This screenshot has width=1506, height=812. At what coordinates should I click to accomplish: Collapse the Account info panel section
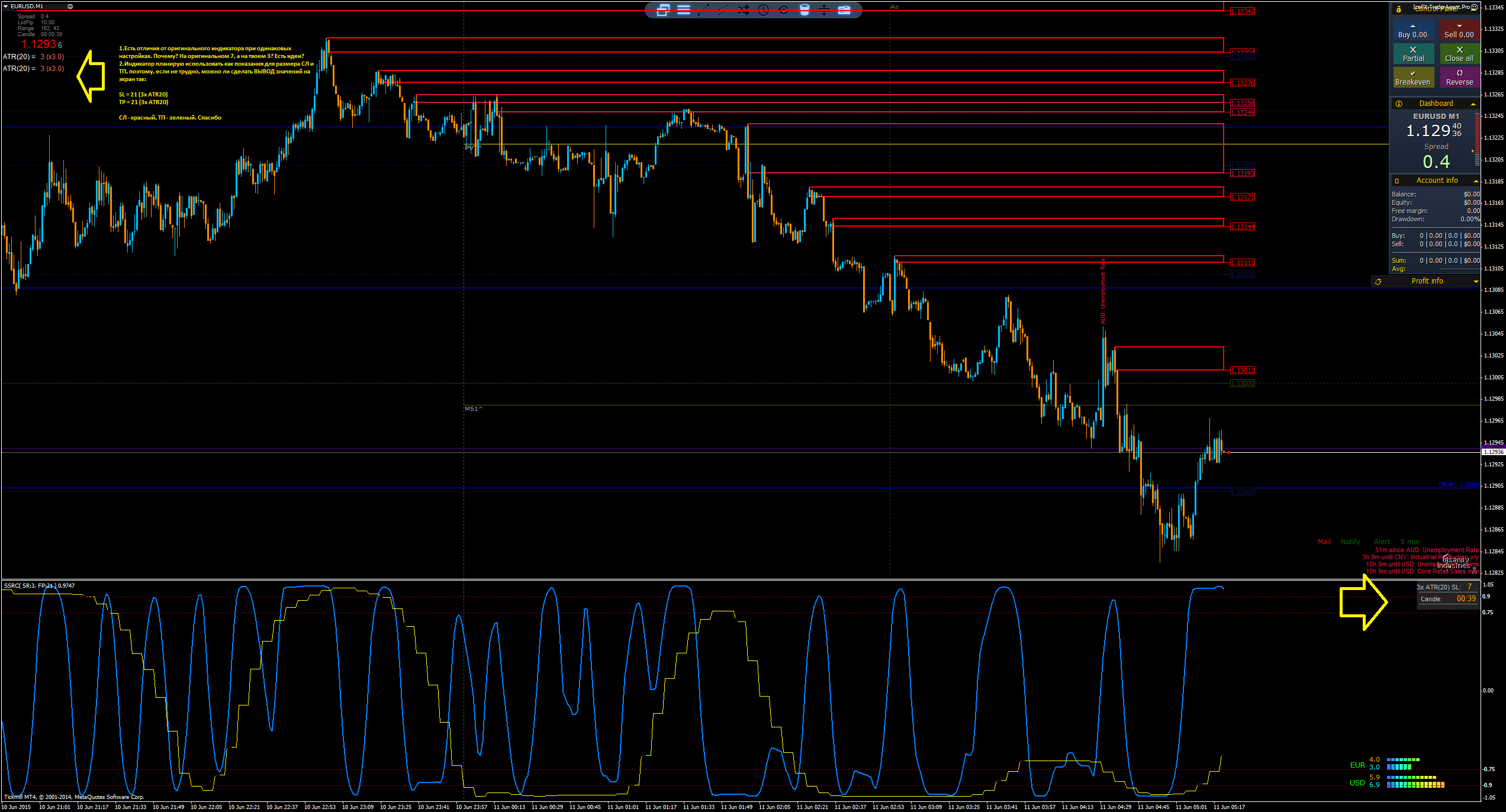tap(1475, 181)
